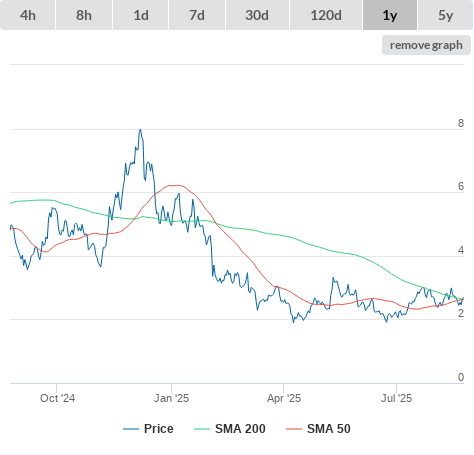Open the 120d time range
474x455 pixels.
326,15
